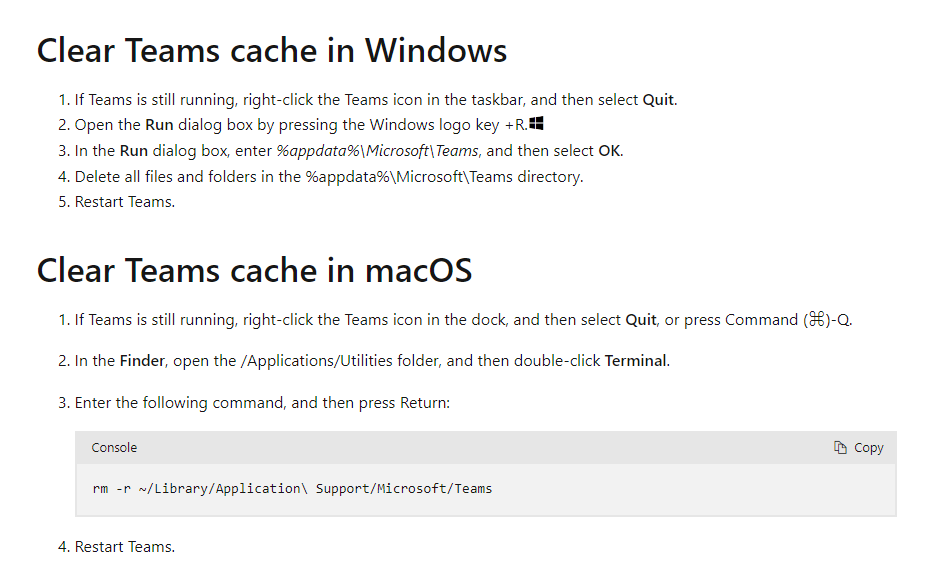Click the Copy icon in Console block
The height and width of the screenshot is (565, 928).
click(x=840, y=448)
